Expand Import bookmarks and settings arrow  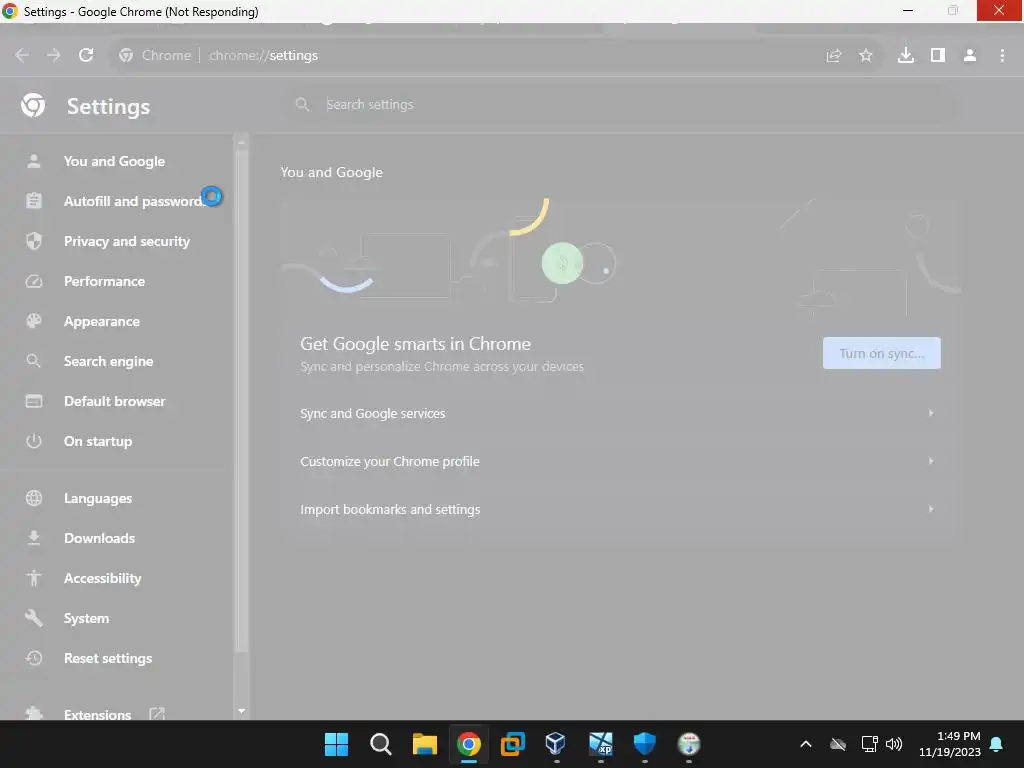point(931,509)
